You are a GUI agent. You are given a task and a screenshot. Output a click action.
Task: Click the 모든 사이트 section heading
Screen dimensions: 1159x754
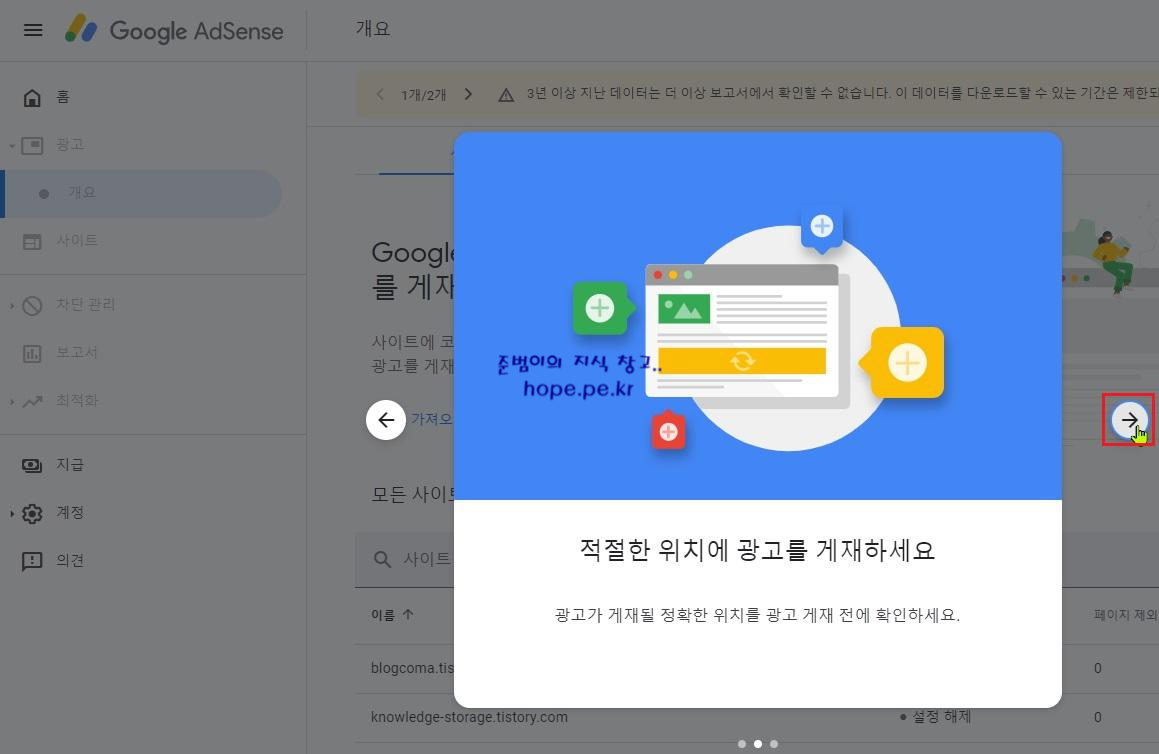point(412,494)
